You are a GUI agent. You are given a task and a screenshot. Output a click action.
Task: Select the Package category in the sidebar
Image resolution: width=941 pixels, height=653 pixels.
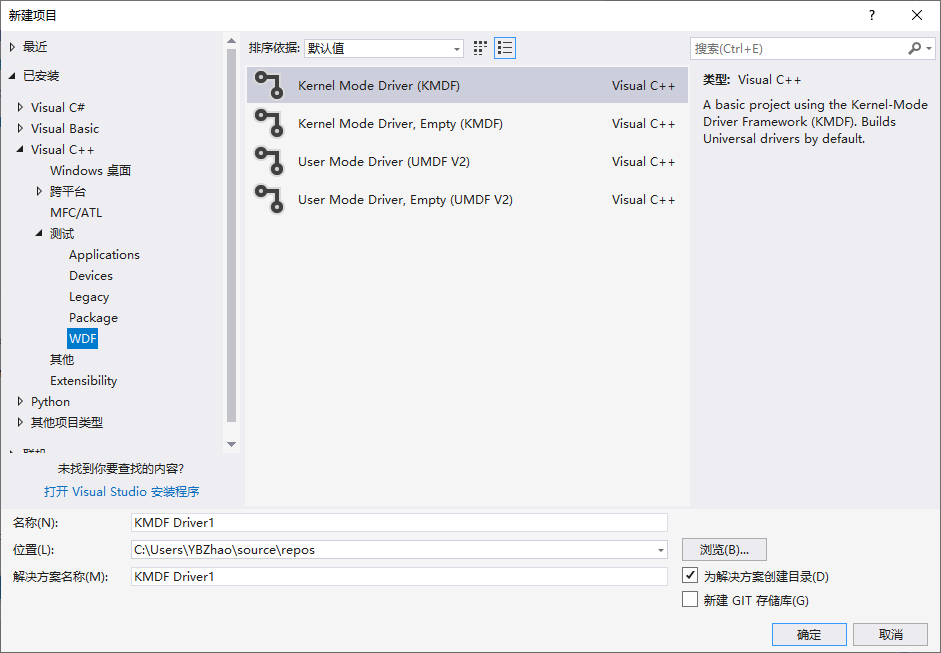point(93,317)
